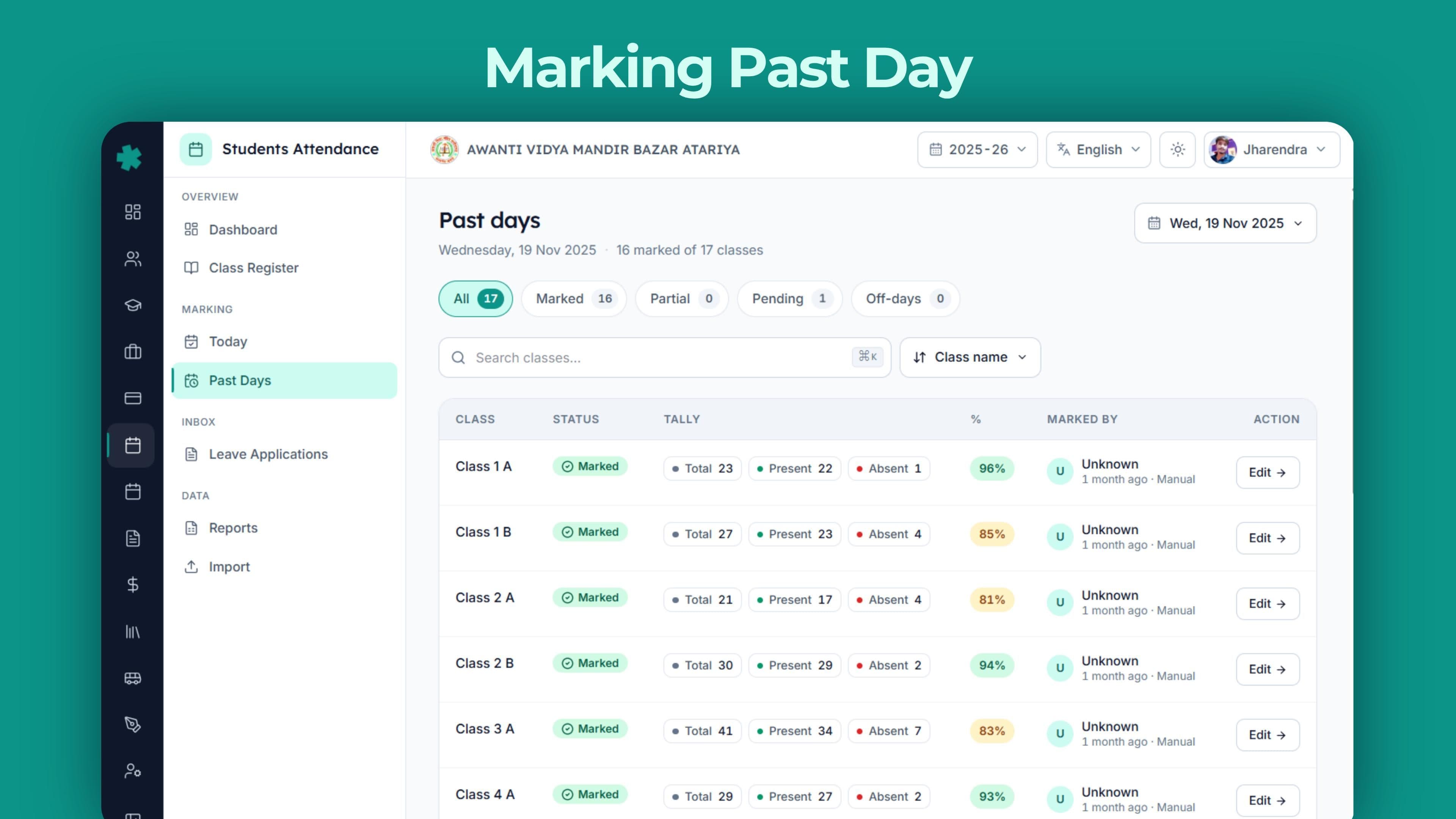Click the credit card icon in sidebar
Viewport: 1456px width, 819px height.
(x=133, y=399)
